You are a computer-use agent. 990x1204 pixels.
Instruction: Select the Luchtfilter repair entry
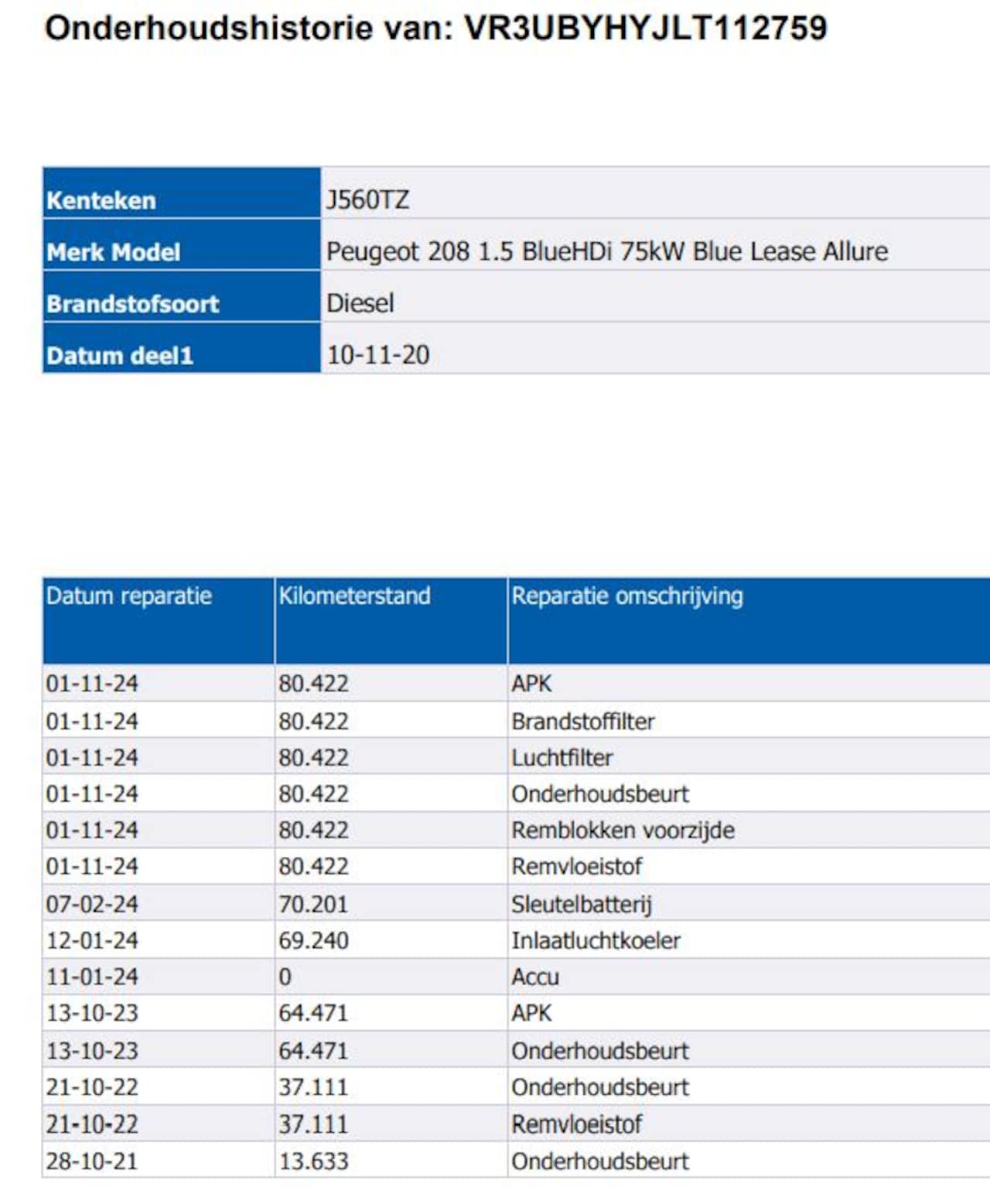coord(562,758)
